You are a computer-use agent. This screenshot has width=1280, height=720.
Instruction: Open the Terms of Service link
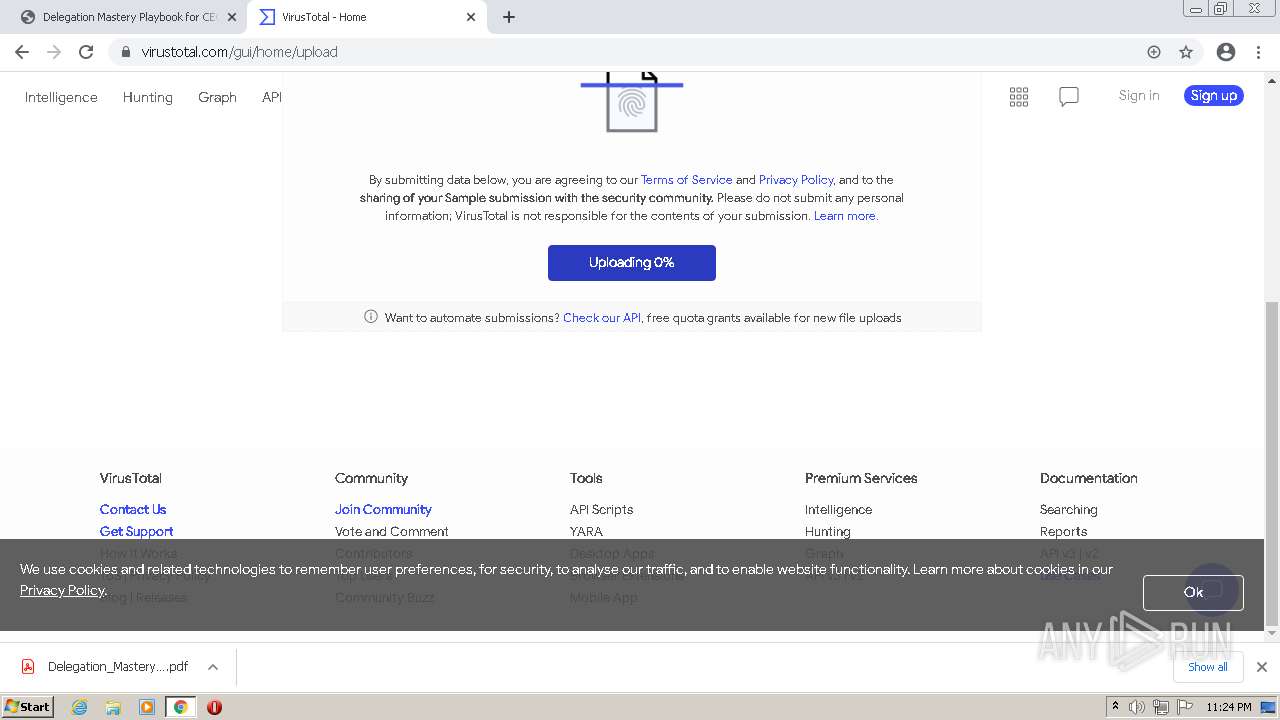tap(686, 180)
